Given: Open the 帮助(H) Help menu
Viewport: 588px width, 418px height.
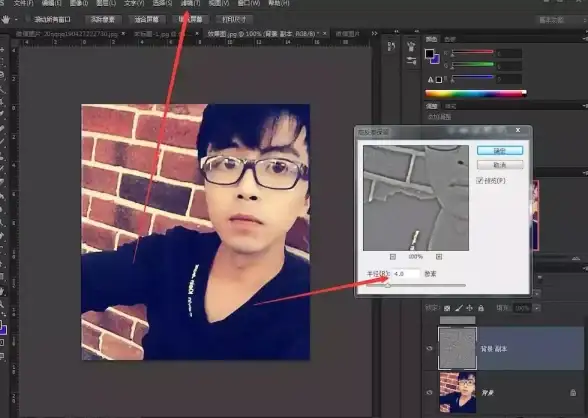Looking at the screenshot, I should (x=279, y=3).
